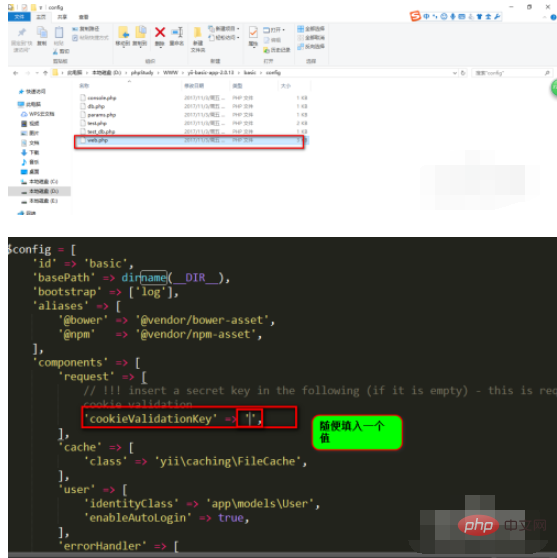Click the Rename icon in ribbon

coord(177,33)
